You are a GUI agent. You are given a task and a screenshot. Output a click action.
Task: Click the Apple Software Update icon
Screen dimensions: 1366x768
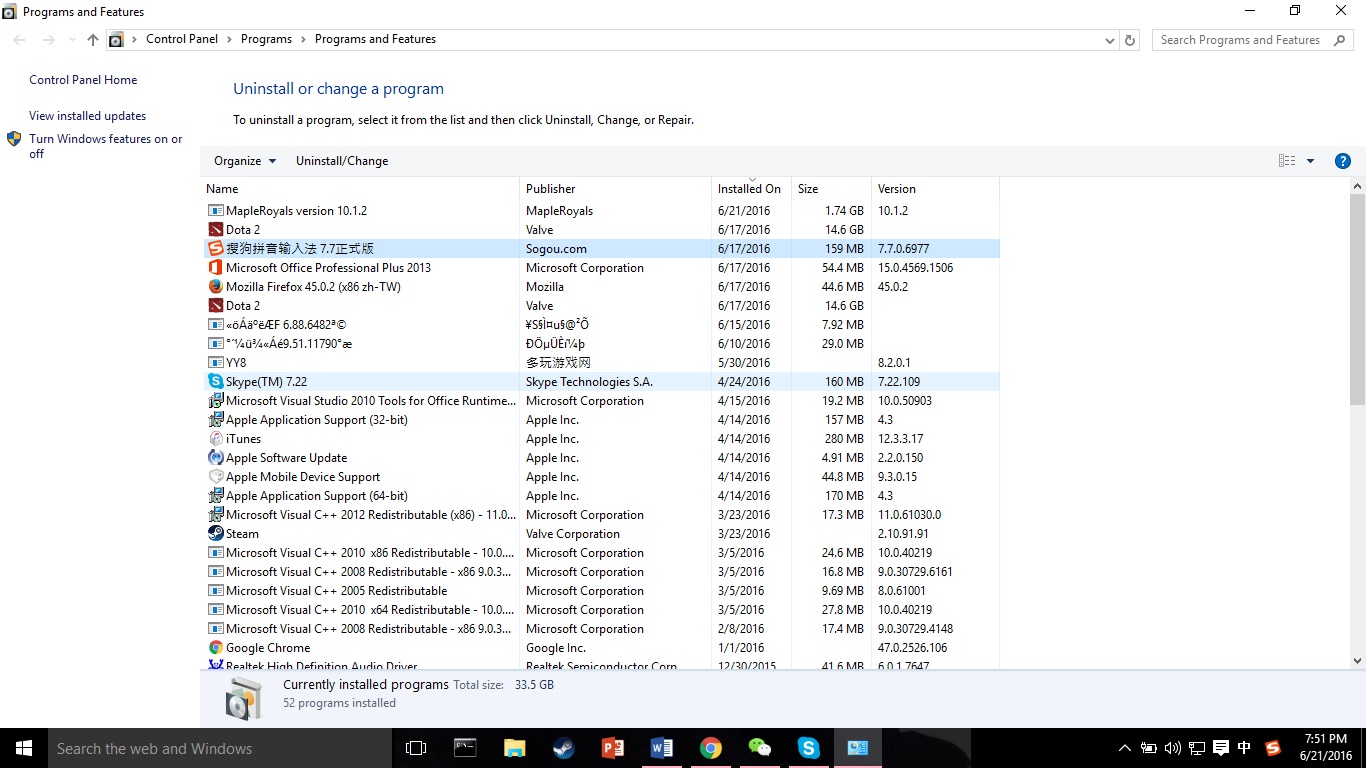[x=215, y=458]
